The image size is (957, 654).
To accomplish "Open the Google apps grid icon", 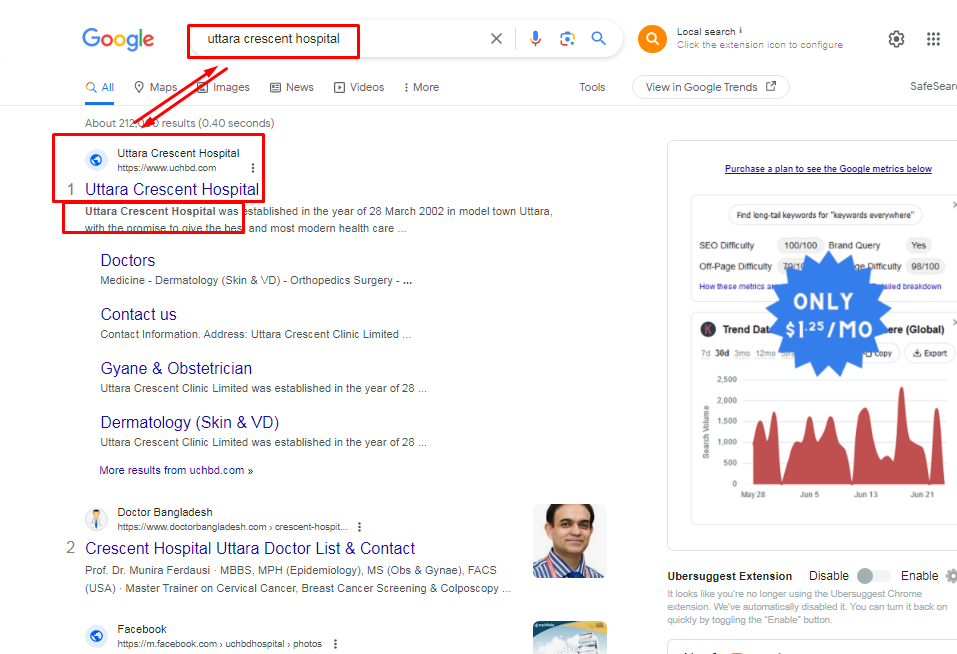I will pos(933,39).
